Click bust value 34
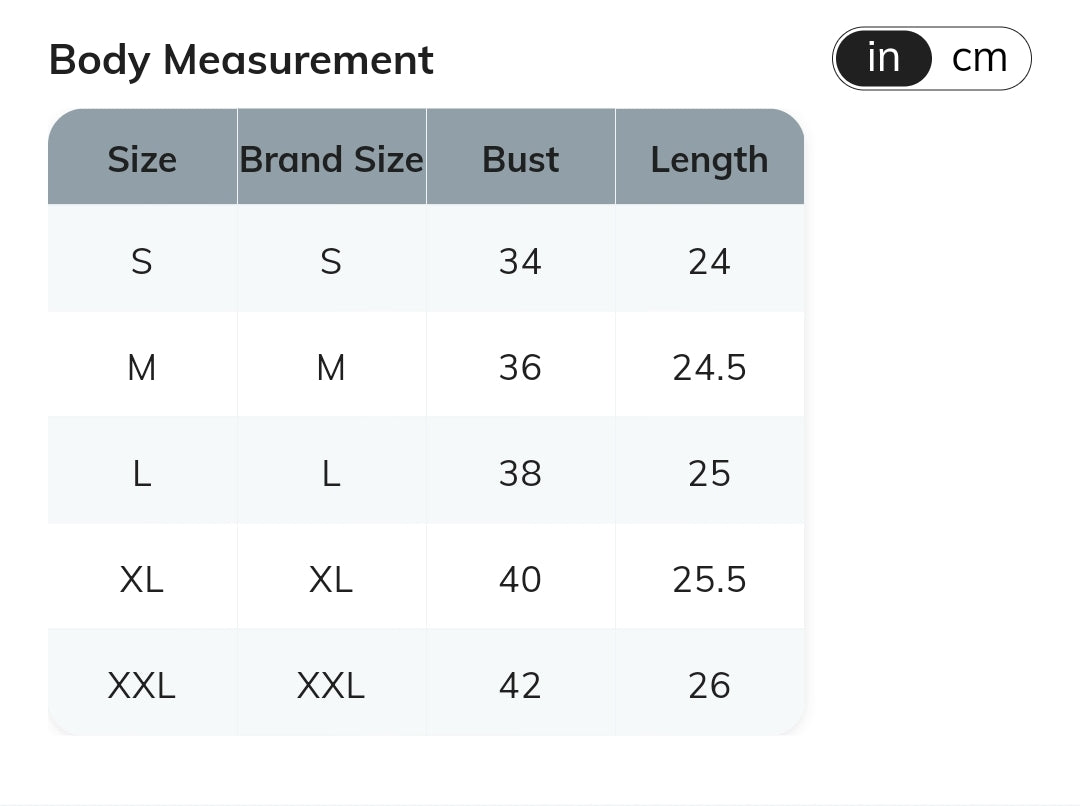 point(520,262)
